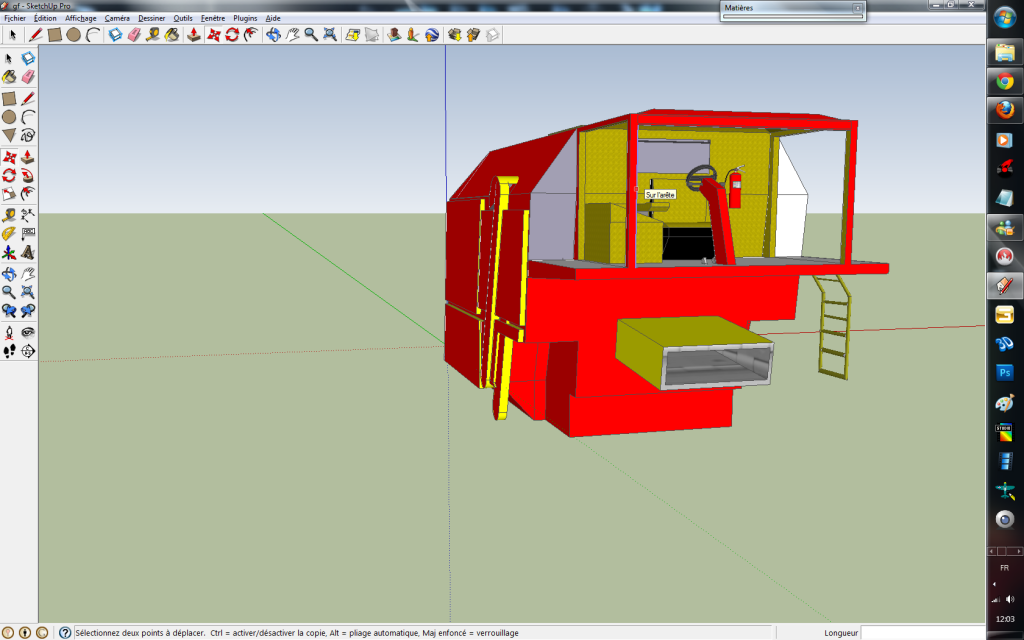
Task: Open the Aide menu
Action: (x=273, y=18)
